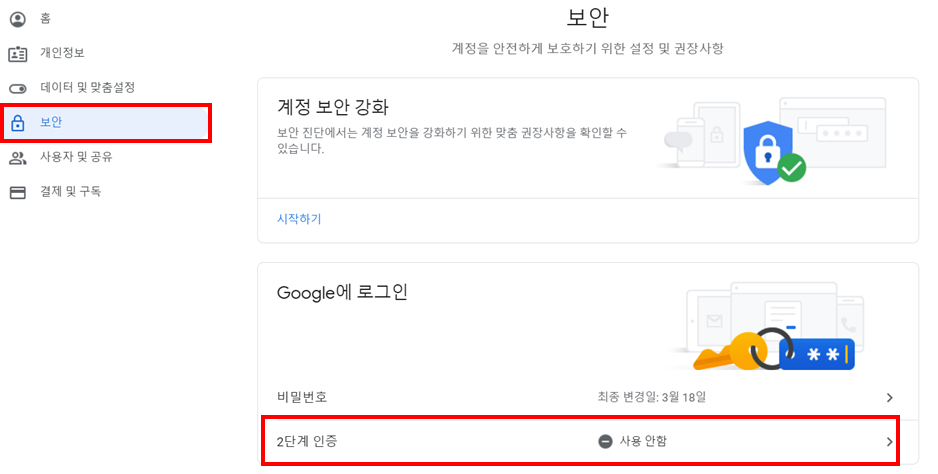The height and width of the screenshot is (474, 938).
Task: Open the 2단계 인증 settings row
Action: 307,441
